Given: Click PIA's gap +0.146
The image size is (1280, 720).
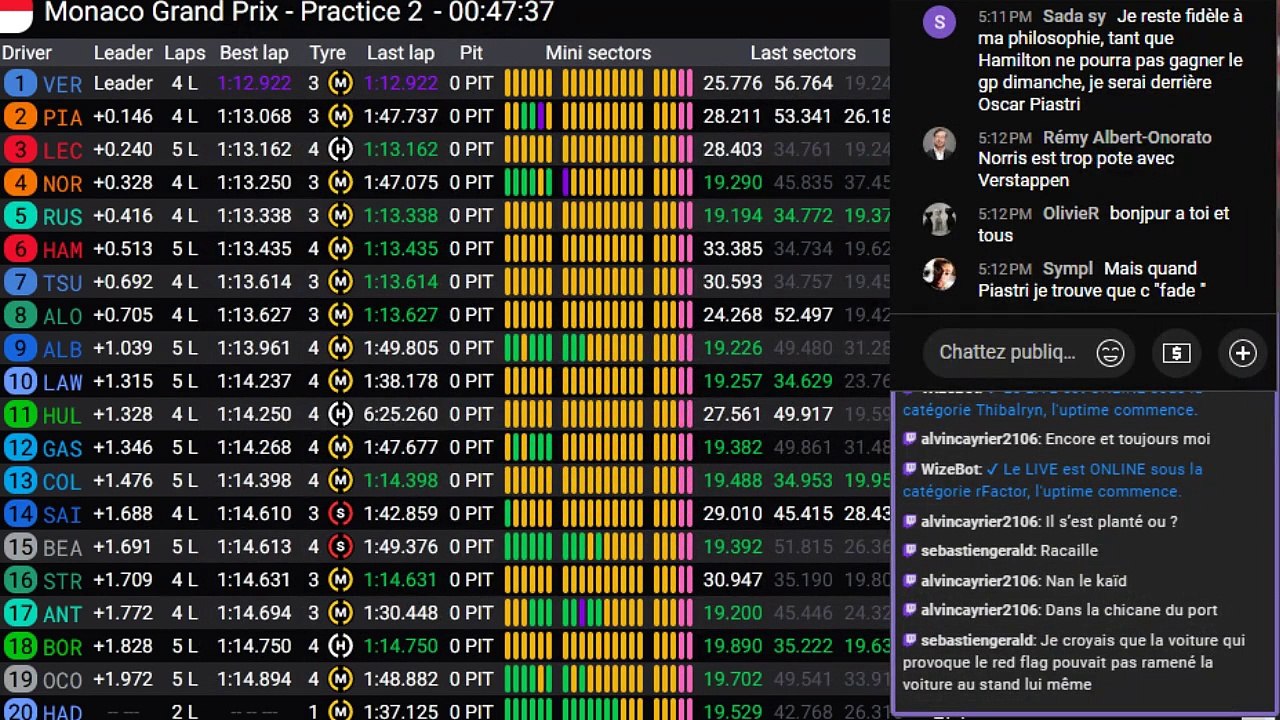Looking at the screenshot, I should coord(123,116).
